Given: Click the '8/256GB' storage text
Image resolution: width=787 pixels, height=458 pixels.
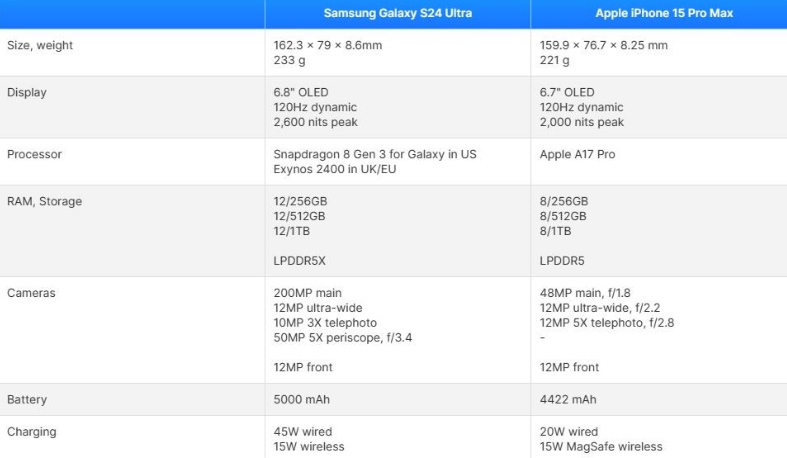Looking at the screenshot, I should pos(564,201).
